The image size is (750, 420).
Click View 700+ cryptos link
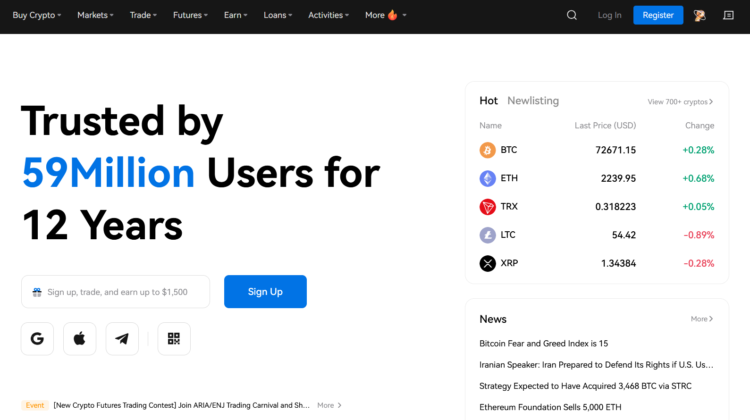tap(680, 102)
